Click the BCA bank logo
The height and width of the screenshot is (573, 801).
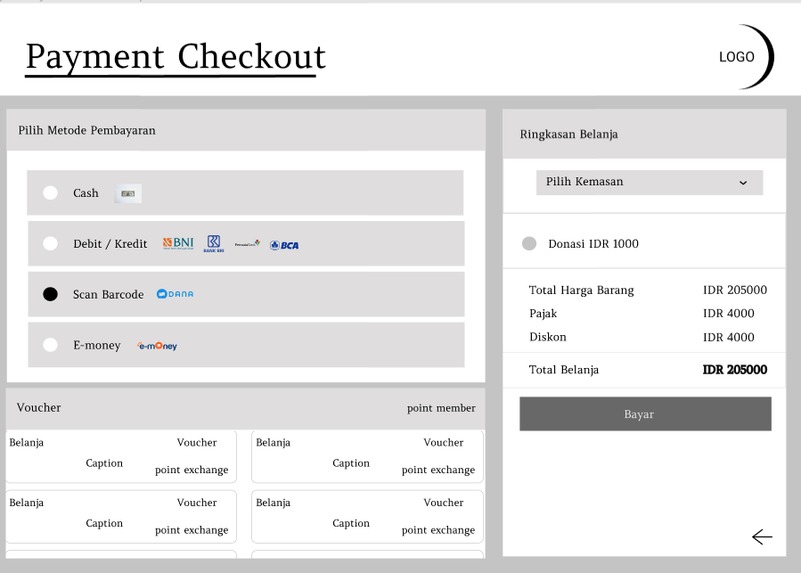point(284,245)
